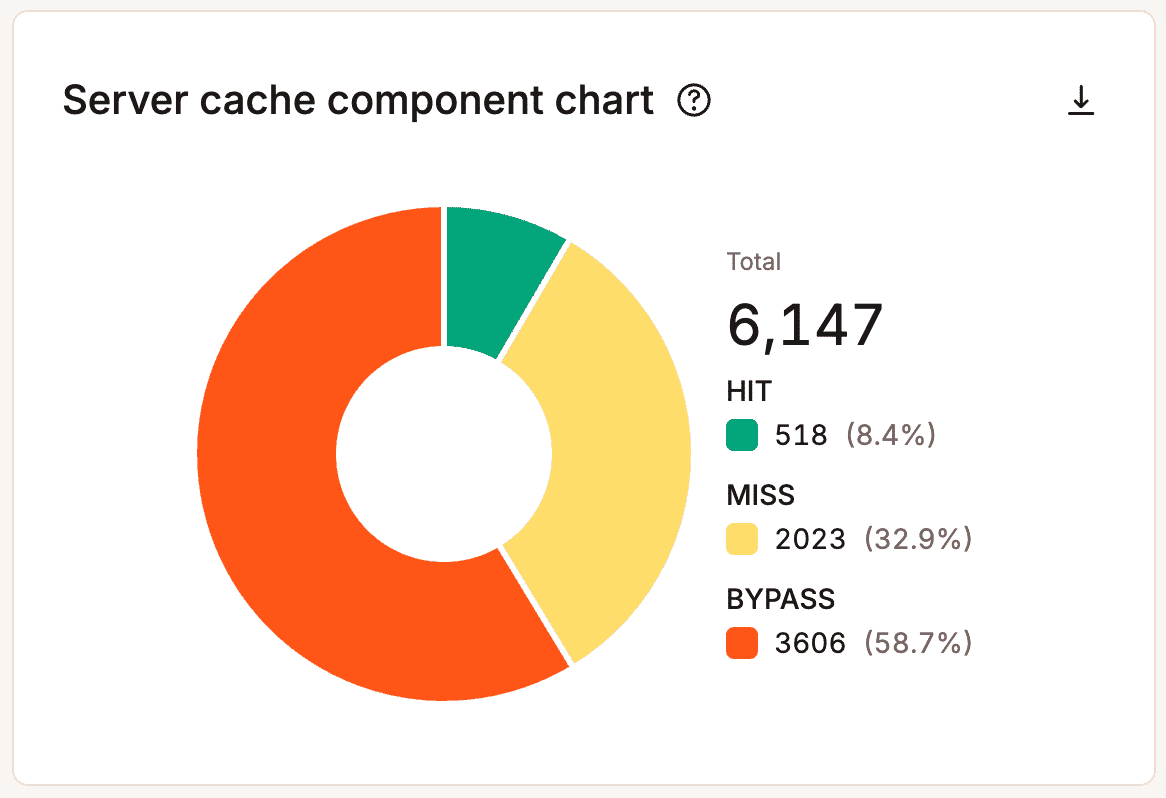Click the MISS percentage value 32.9%
The image size is (1166, 798).
coord(918,539)
